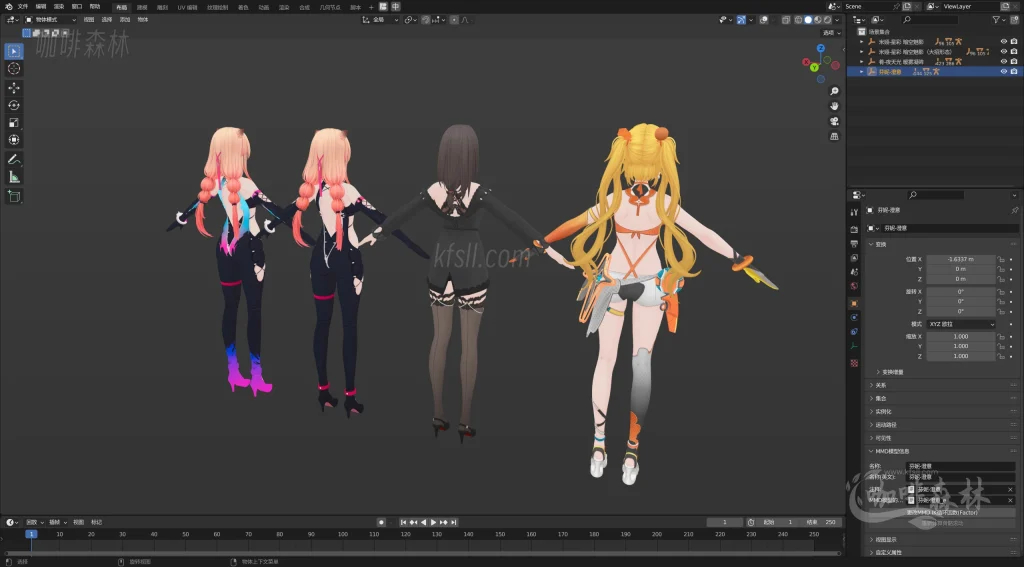Switch perspective/orthographic with the grid icon
Screen dimensions: 1024x567
point(834,136)
